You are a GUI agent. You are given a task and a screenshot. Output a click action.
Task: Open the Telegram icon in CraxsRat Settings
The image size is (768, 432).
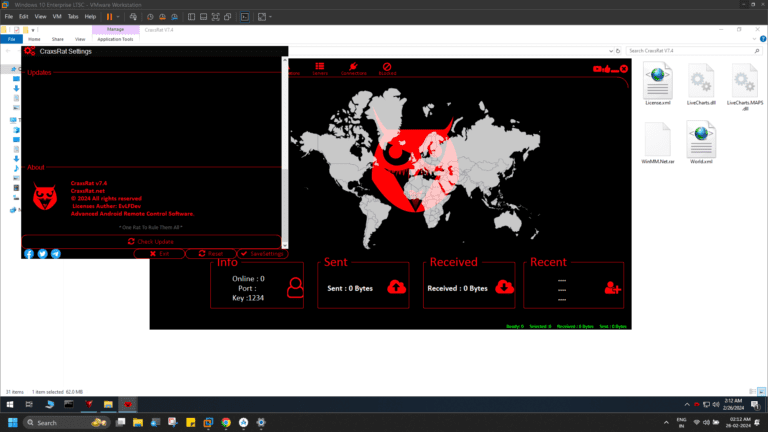tap(56, 254)
